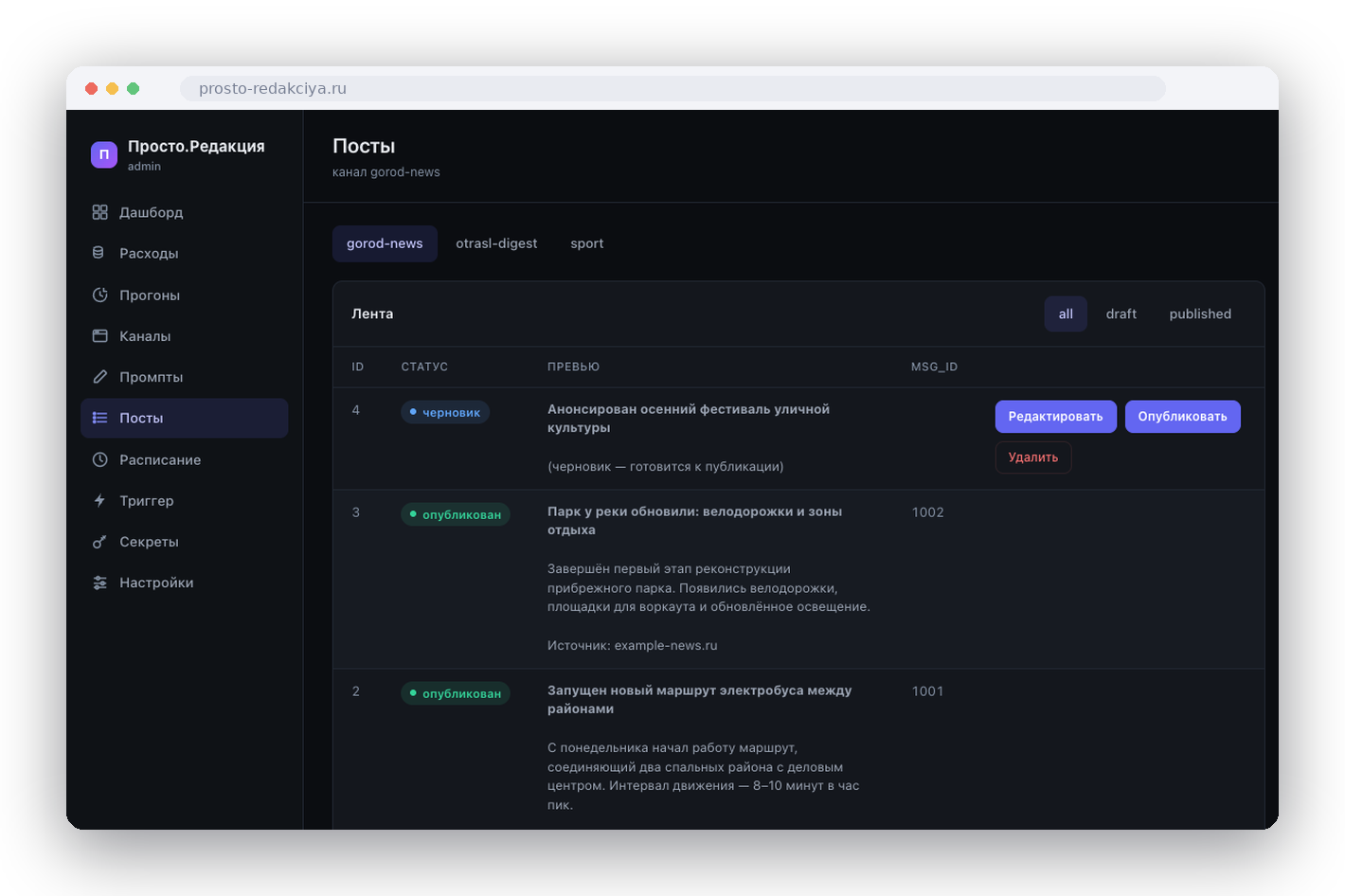The height and width of the screenshot is (896, 1345).
Task: Click the ID column header
Action: [358, 367]
